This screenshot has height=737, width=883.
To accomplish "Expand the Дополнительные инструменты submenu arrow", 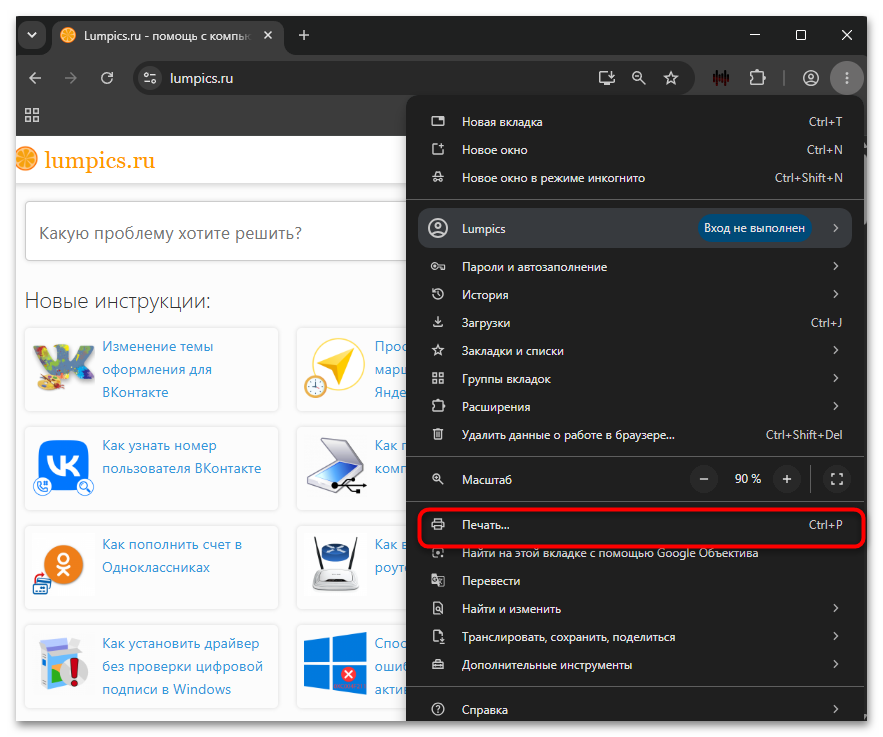I will click(x=836, y=664).
